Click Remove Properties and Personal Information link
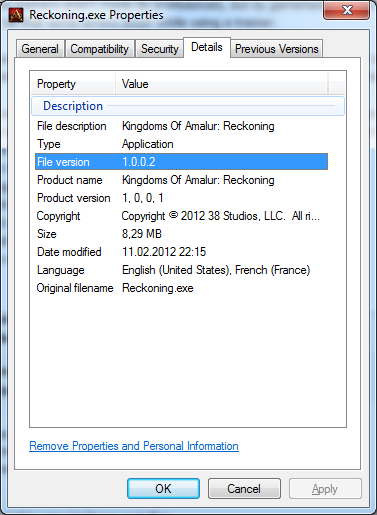This screenshot has width=377, height=515. click(134, 446)
